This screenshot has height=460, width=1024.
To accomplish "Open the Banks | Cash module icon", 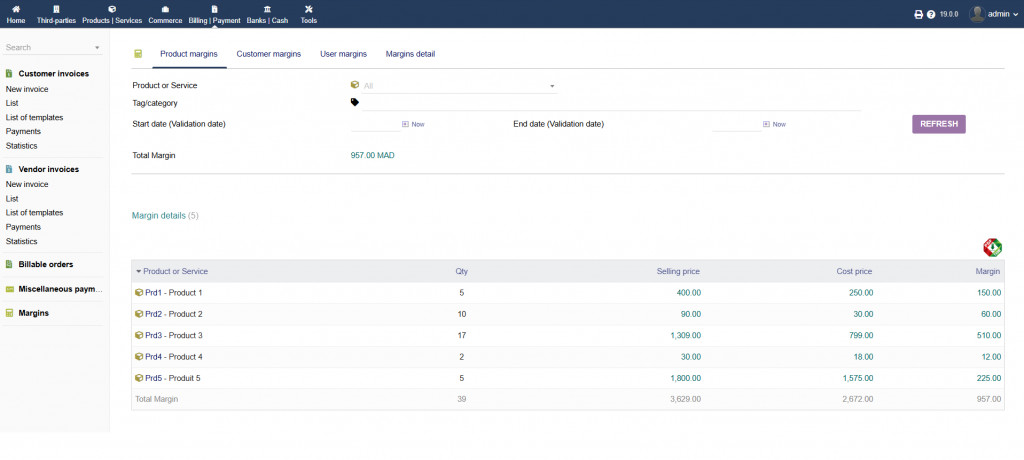I will (266, 9).
